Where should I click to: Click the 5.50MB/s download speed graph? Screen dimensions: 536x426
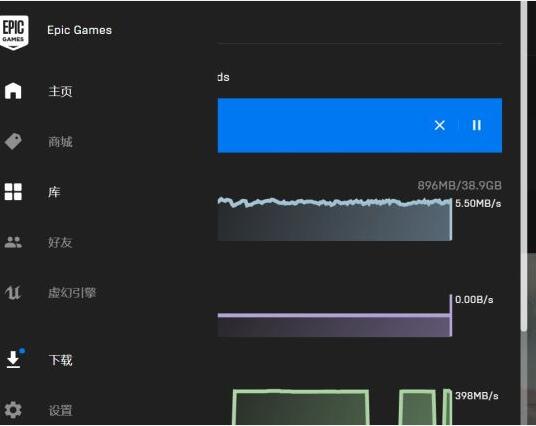pyautogui.click(x=335, y=219)
